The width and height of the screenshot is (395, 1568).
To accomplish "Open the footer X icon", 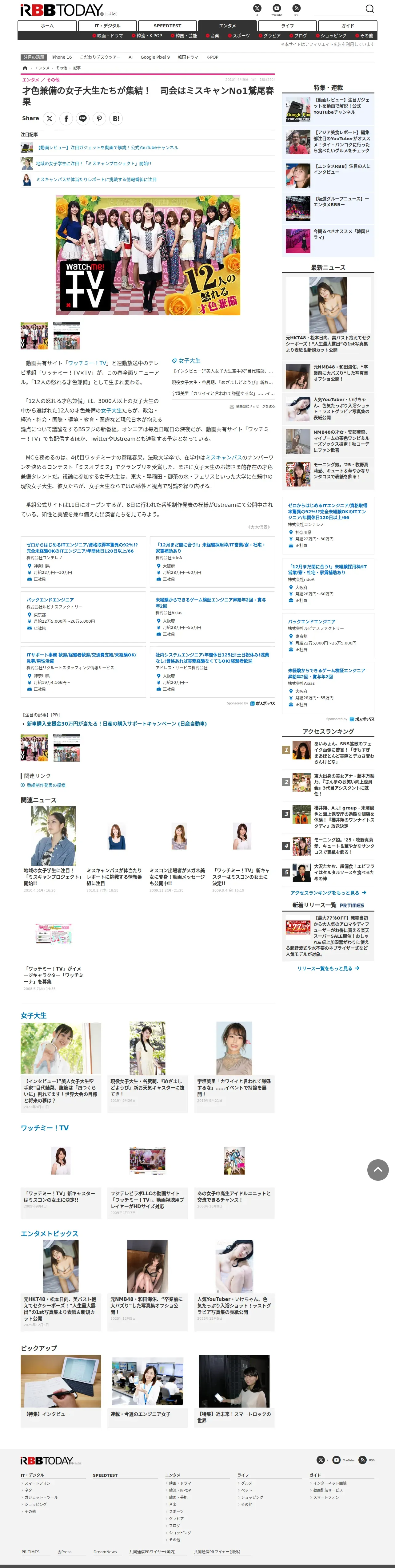I will tap(321, 1460).
